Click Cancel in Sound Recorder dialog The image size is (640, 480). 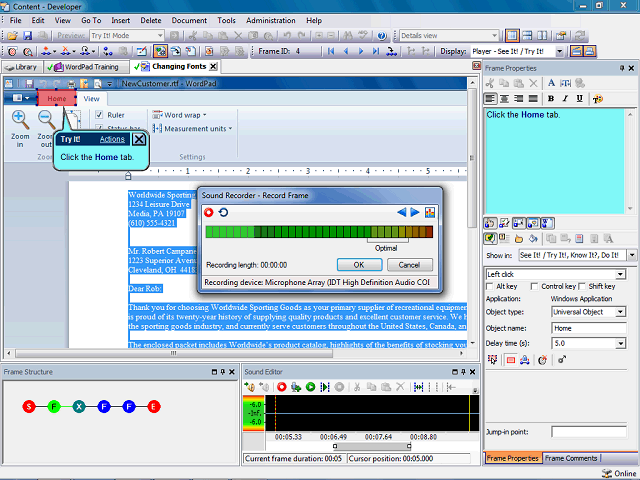409,265
